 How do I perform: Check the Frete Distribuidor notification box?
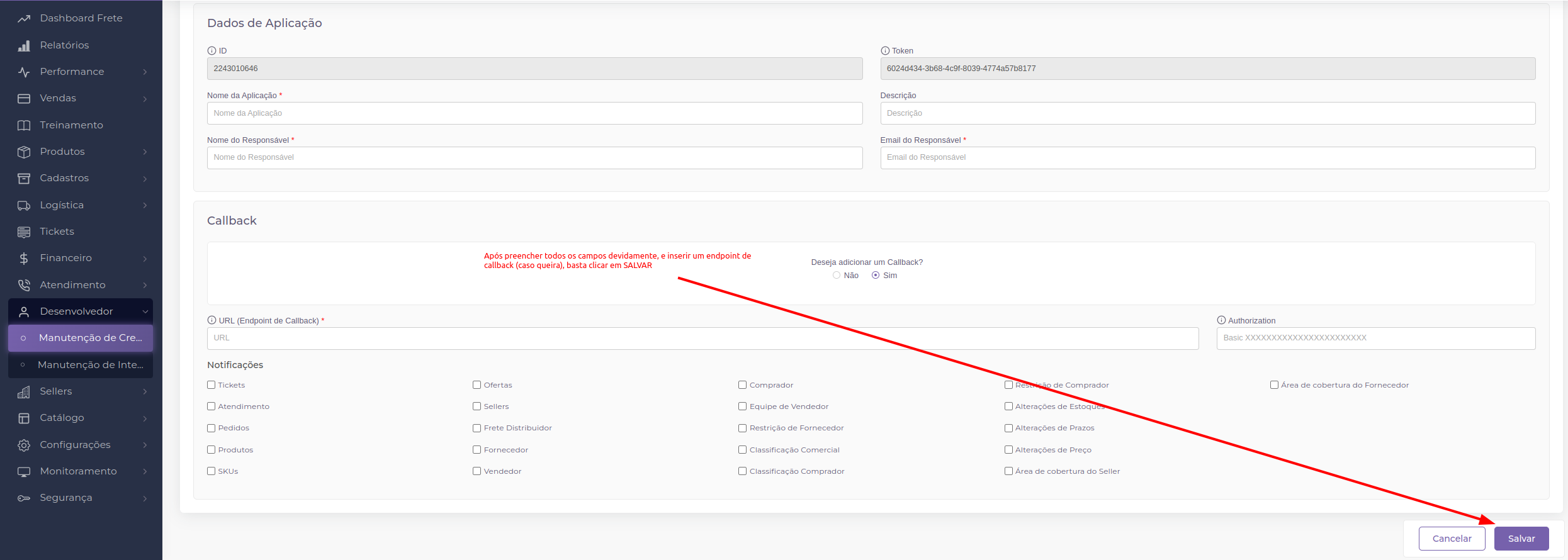[477, 428]
